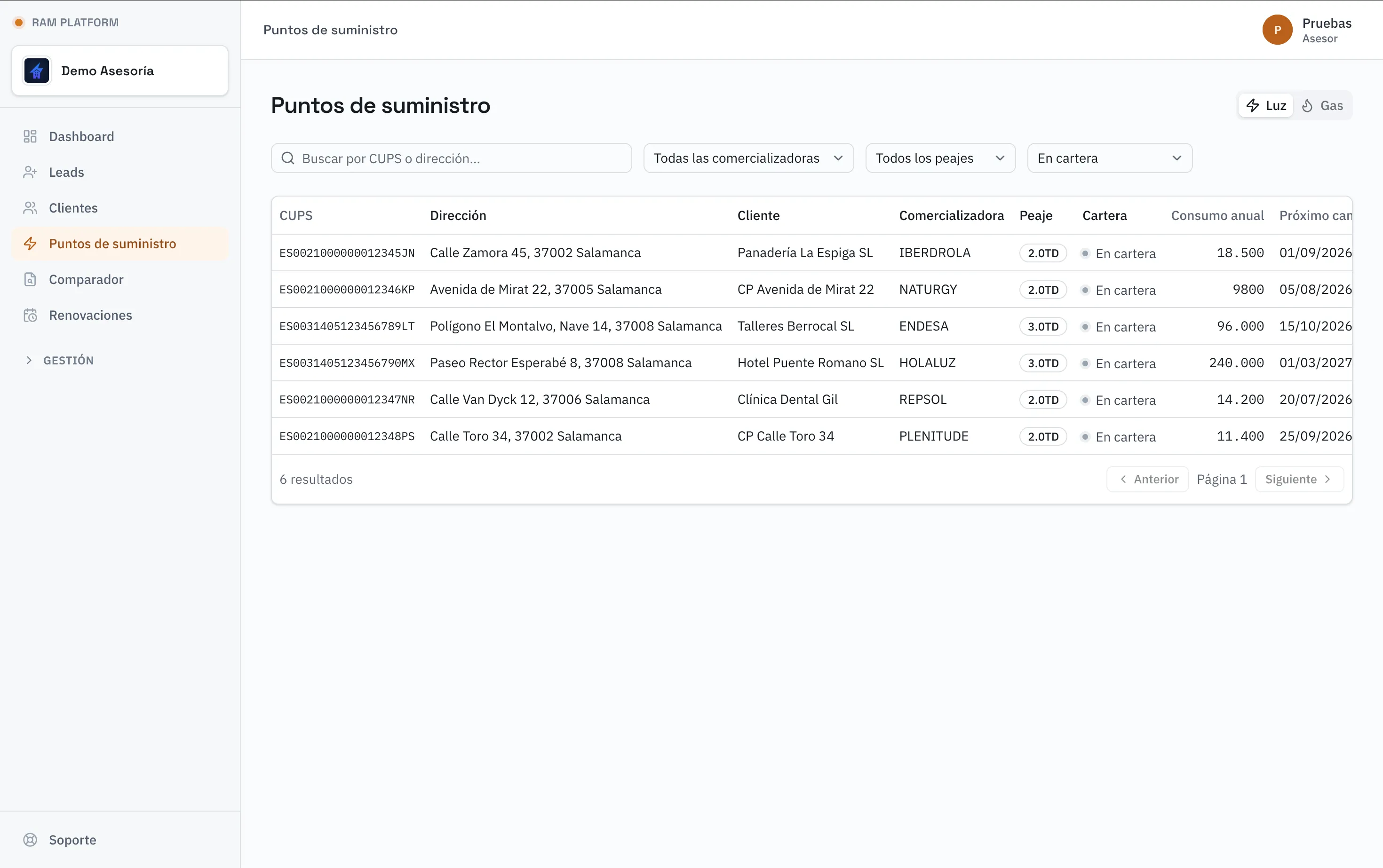Click the Soporte lifebuoy icon

point(30,840)
